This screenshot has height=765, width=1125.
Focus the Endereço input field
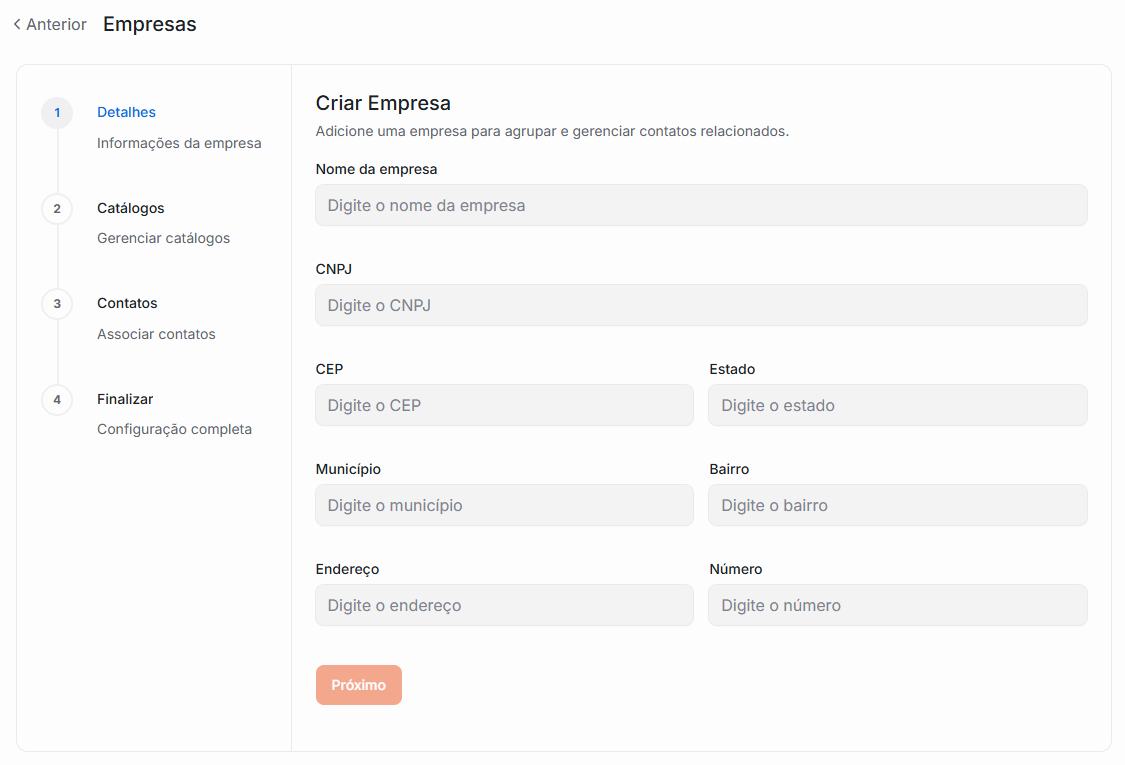click(504, 605)
